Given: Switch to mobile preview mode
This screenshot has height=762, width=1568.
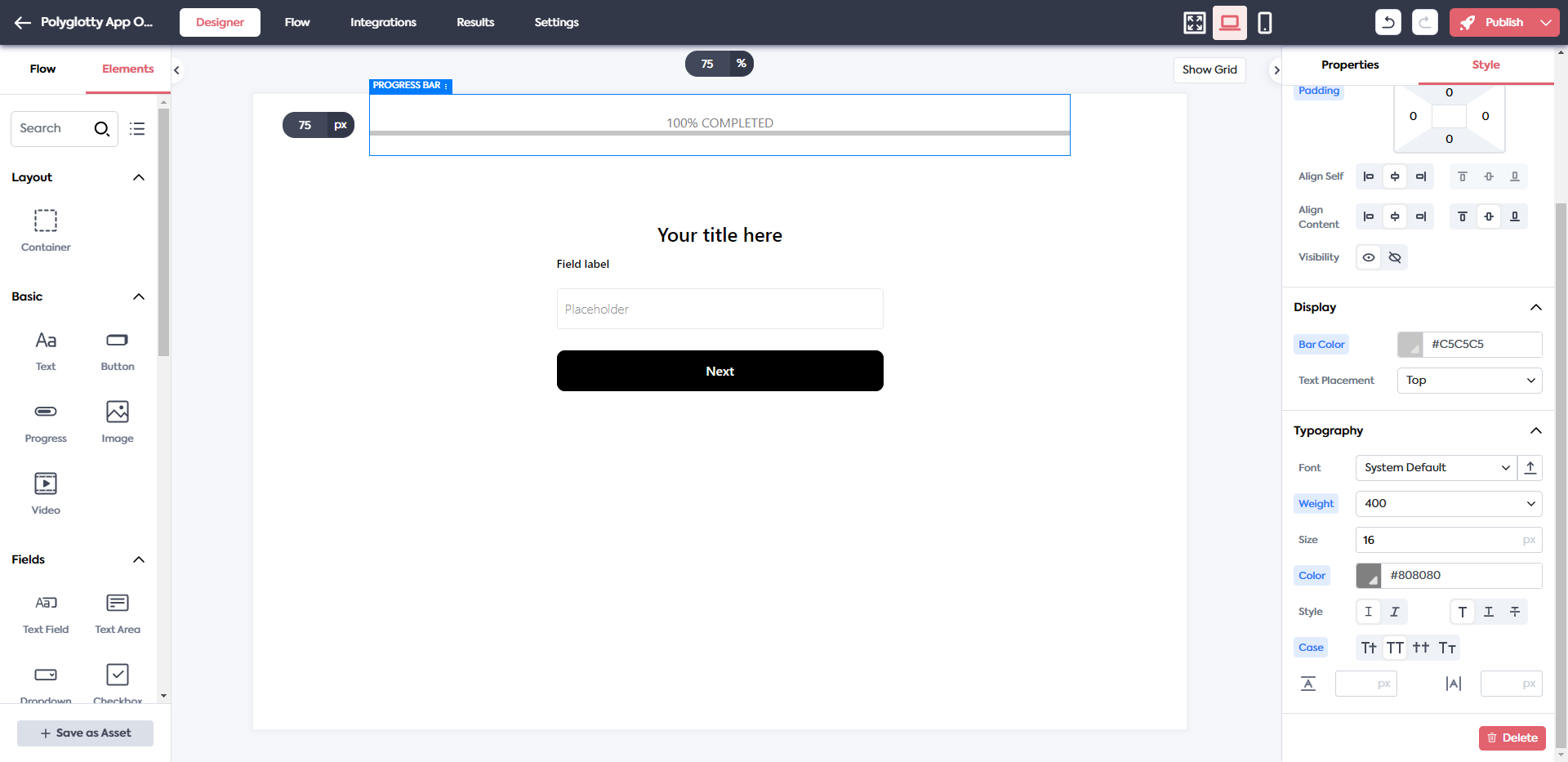Looking at the screenshot, I should click(1265, 22).
